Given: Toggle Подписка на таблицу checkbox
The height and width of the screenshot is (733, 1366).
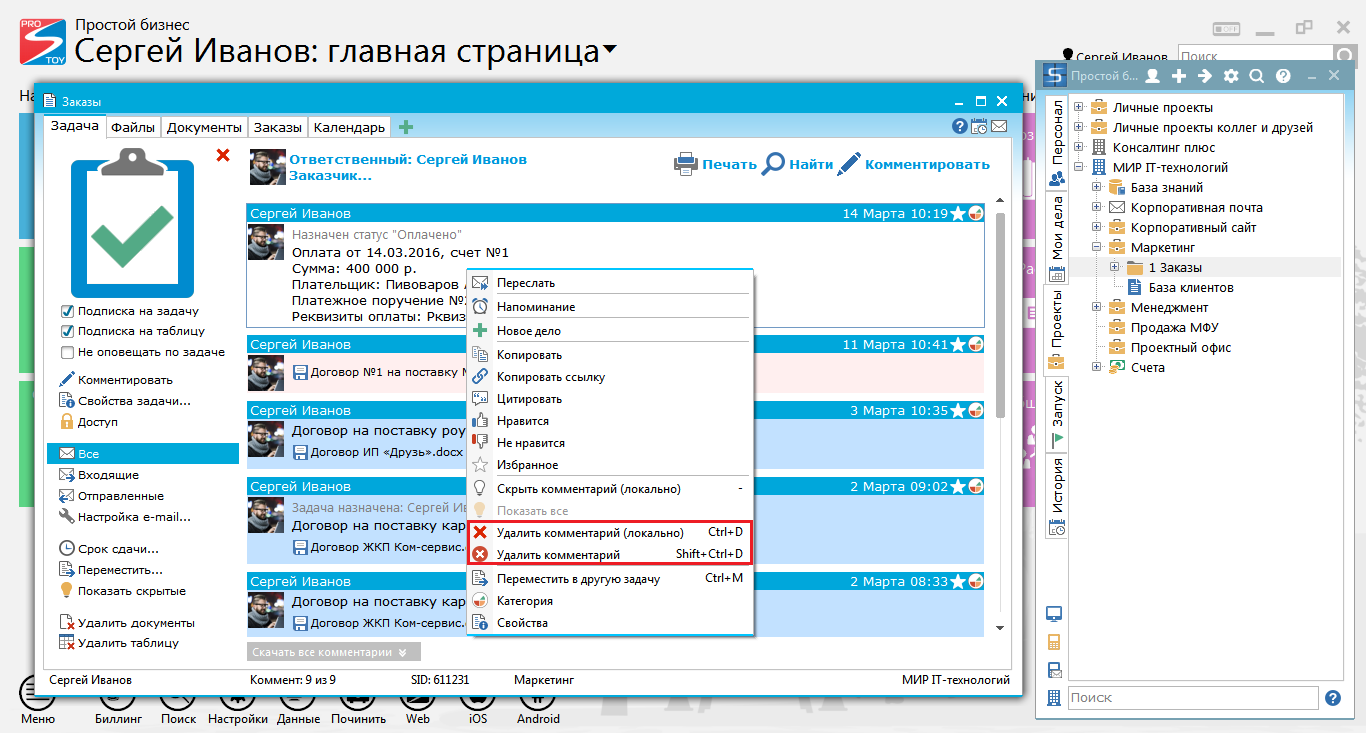Looking at the screenshot, I should point(67,331).
